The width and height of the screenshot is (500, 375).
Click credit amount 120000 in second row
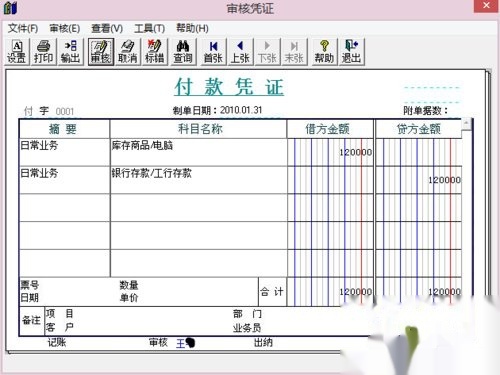coord(445,180)
